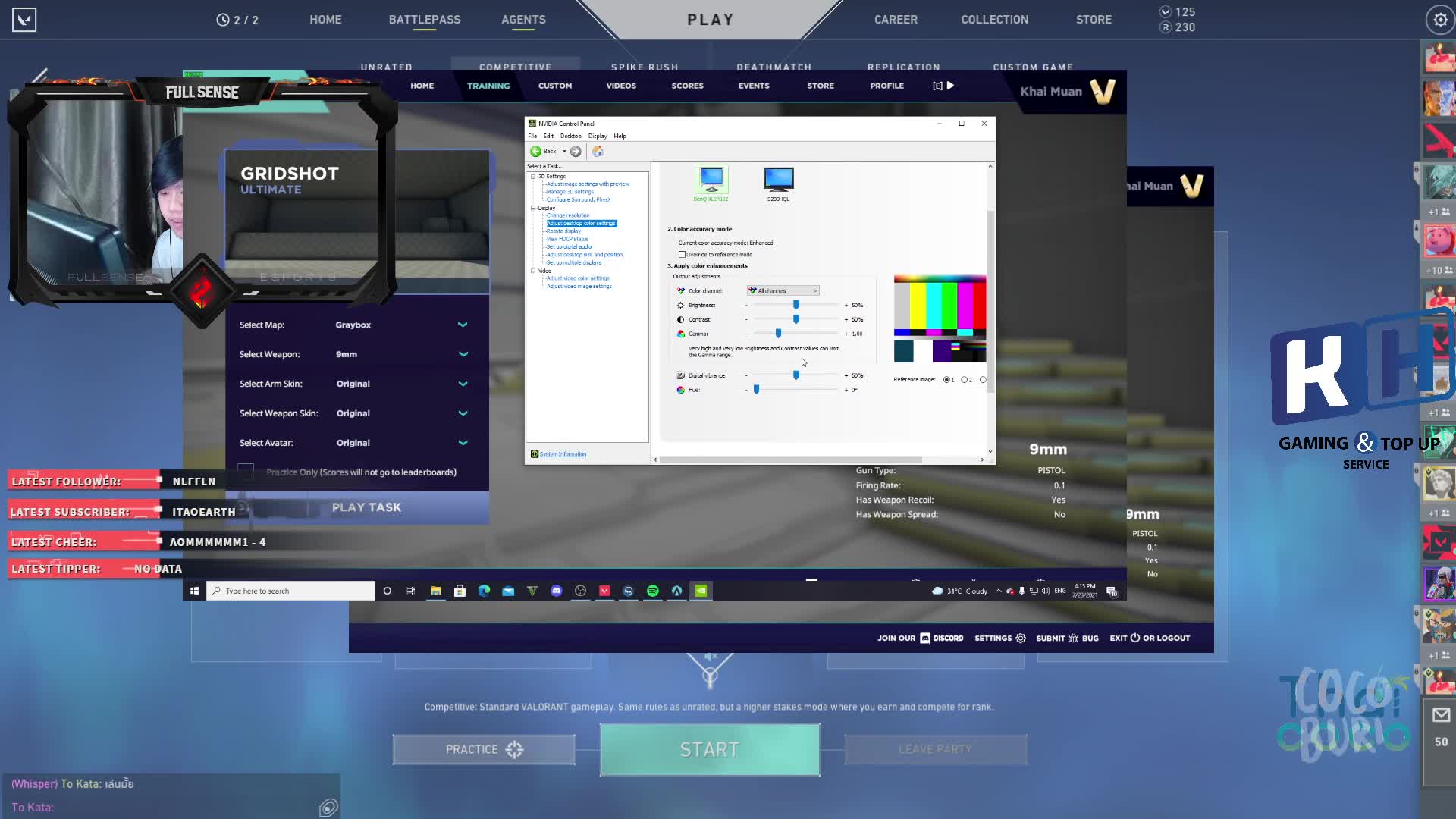1456x819 pixels.
Task: Expand the Select Weapon Skin dropdown
Action: [463, 413]
